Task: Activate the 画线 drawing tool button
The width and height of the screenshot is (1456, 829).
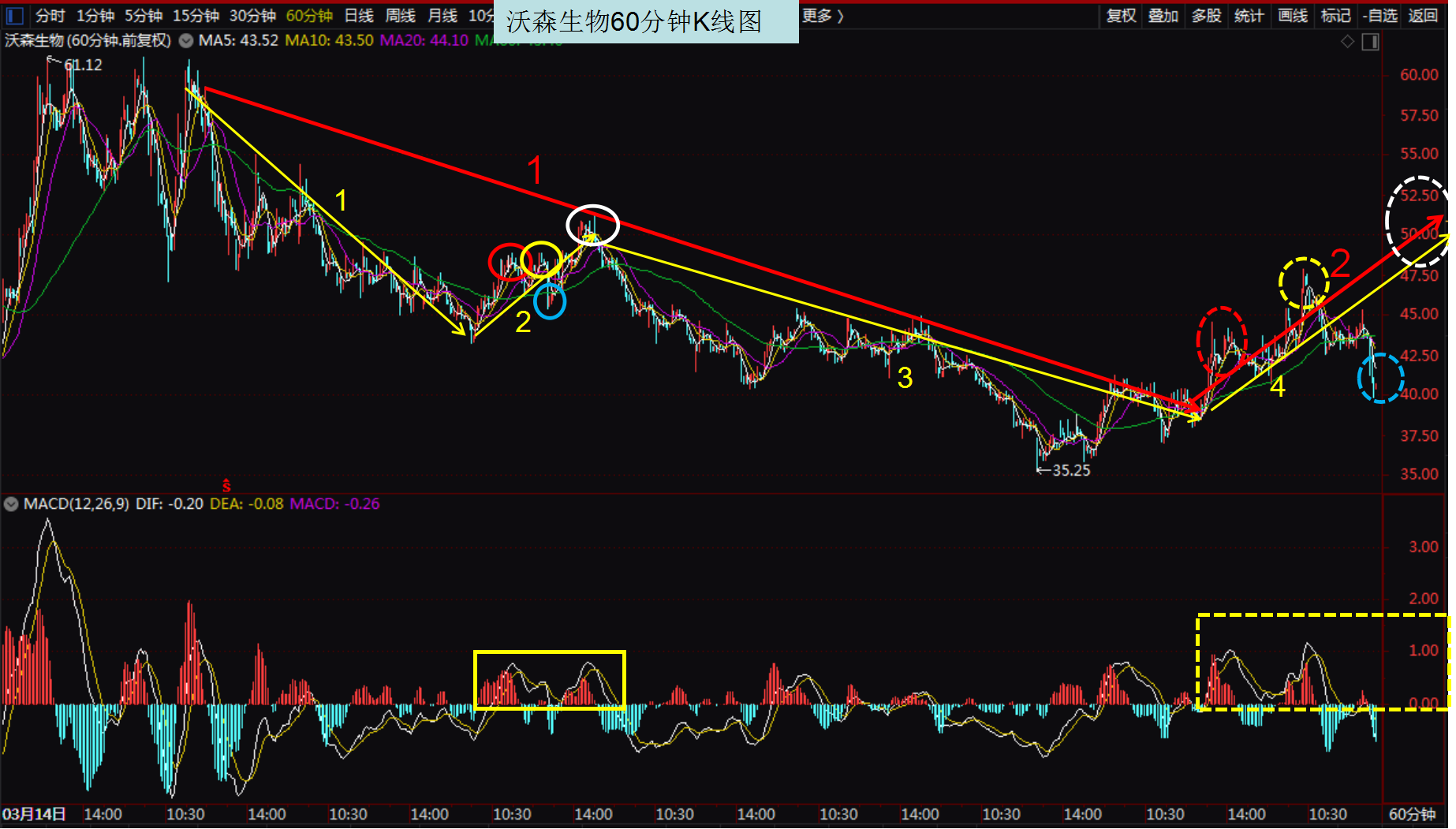Action: [1292, 16]
